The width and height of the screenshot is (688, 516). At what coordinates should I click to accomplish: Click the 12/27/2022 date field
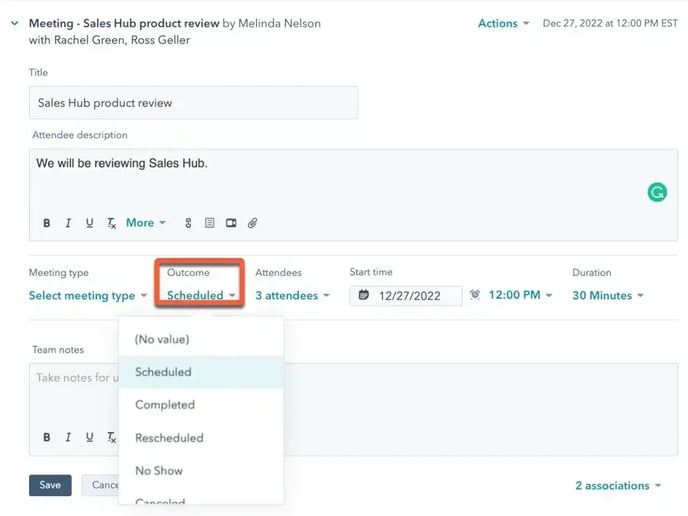pyautogui.click(x=406, y=296)
